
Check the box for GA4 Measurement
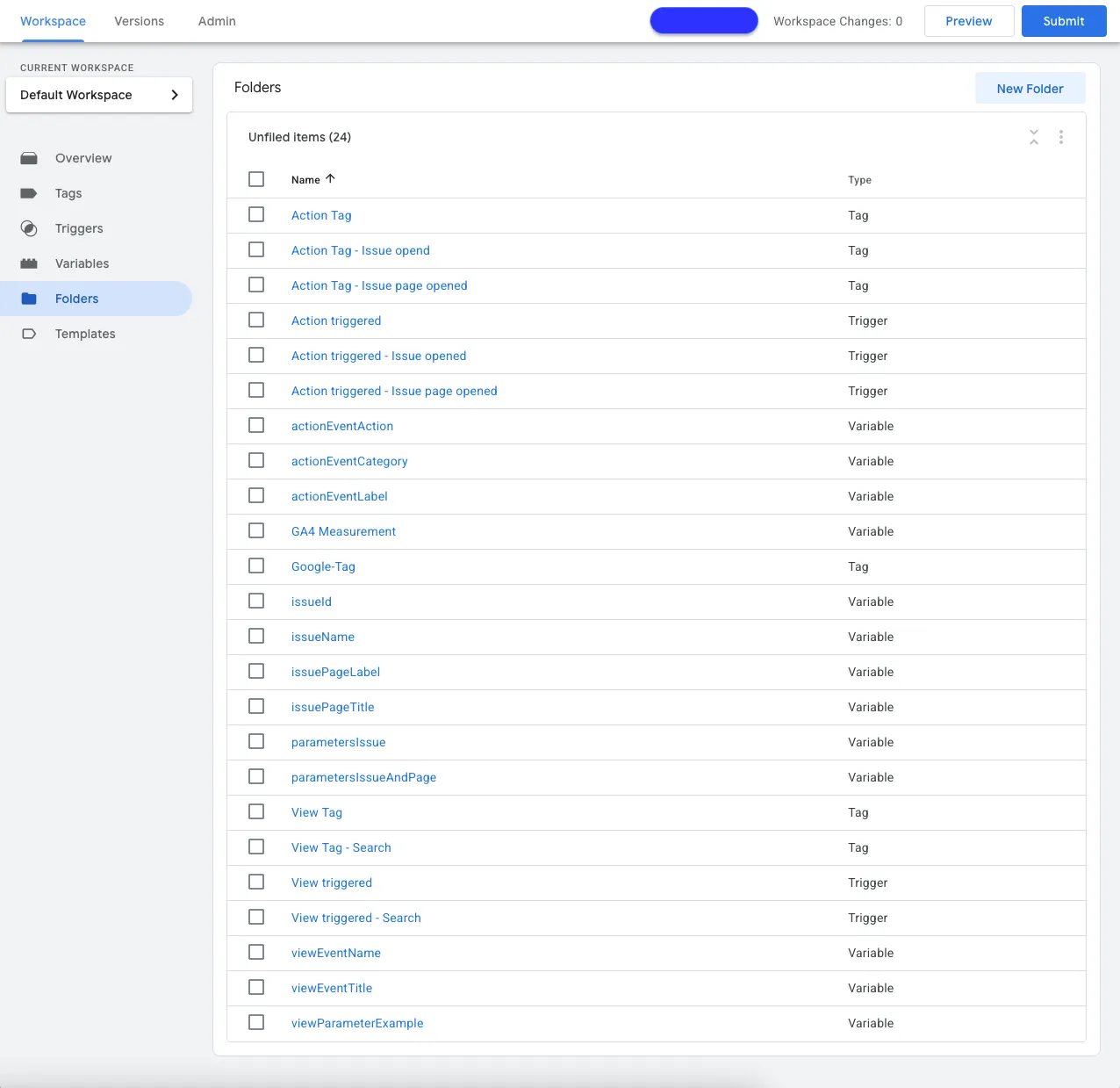[256, 530]
